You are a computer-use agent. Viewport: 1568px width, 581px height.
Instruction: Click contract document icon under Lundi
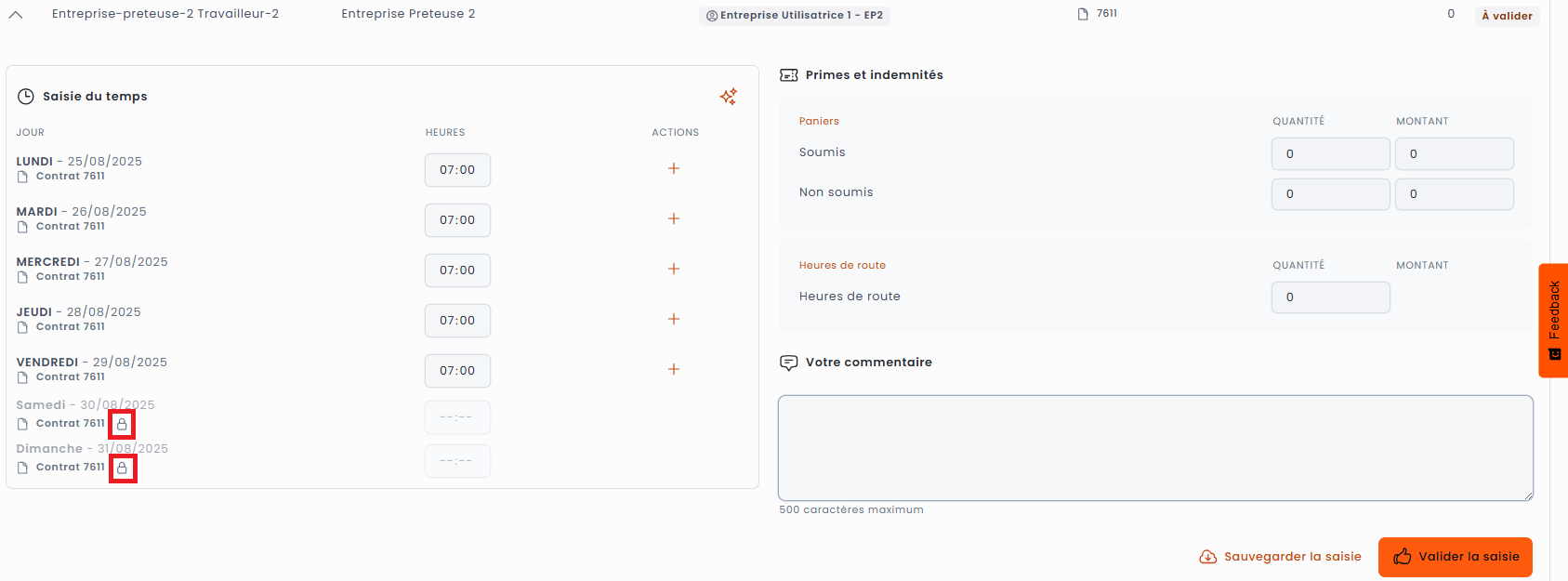tap(22, 177)
